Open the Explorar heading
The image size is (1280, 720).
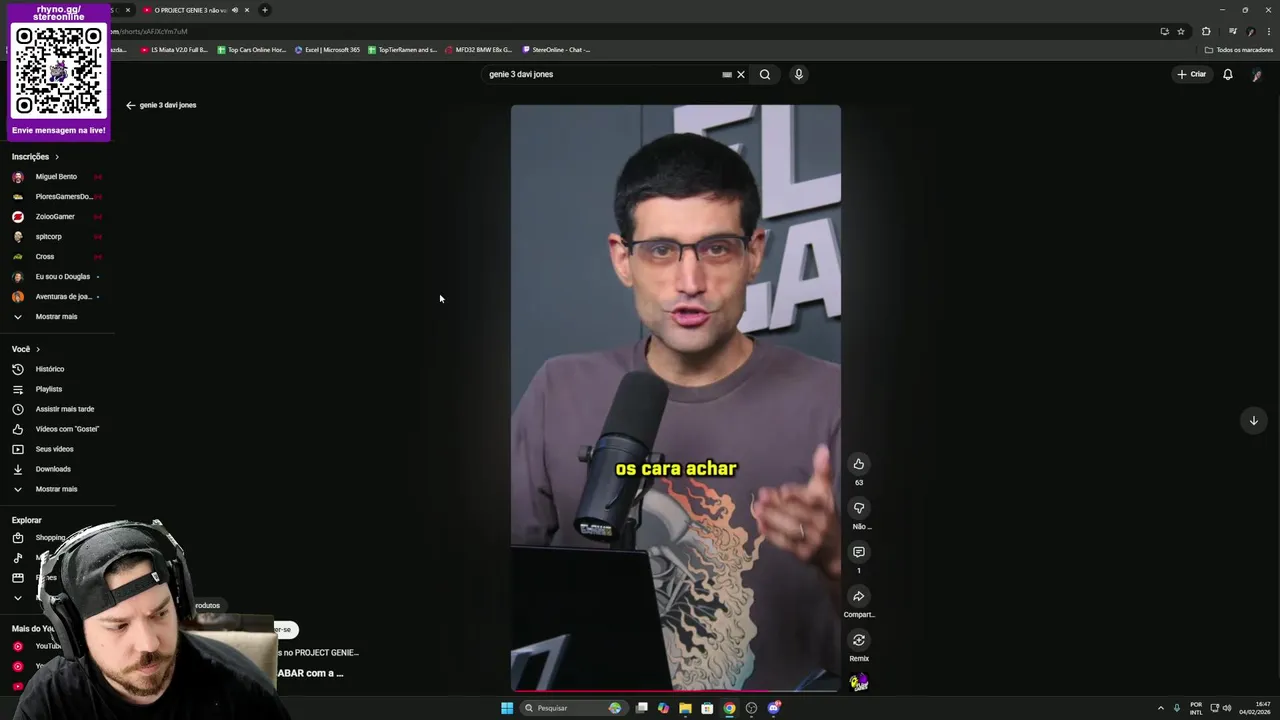coord(27,520)
